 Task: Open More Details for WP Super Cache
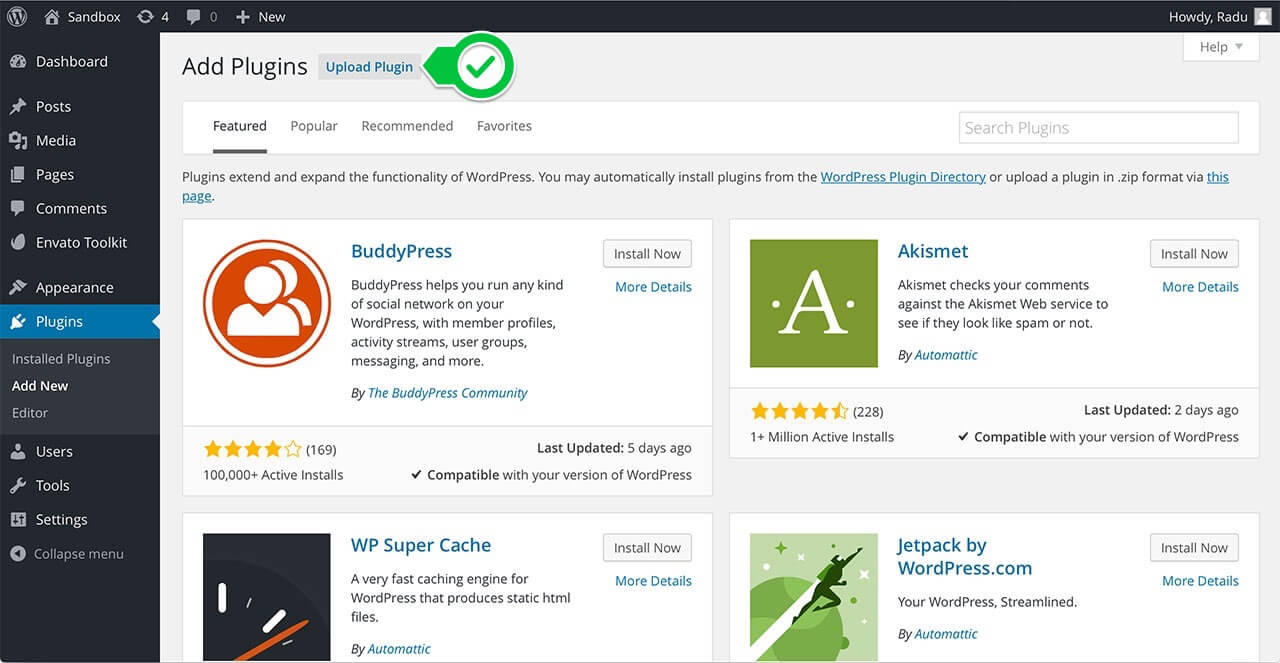pyautogui.click(x=653, y=581)
